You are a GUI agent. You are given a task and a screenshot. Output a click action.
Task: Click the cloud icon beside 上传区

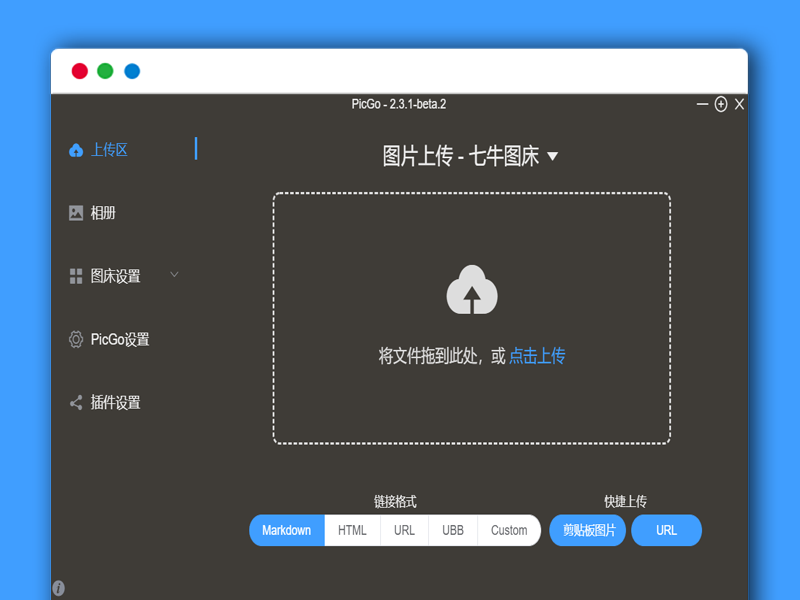tap(76, 150)
